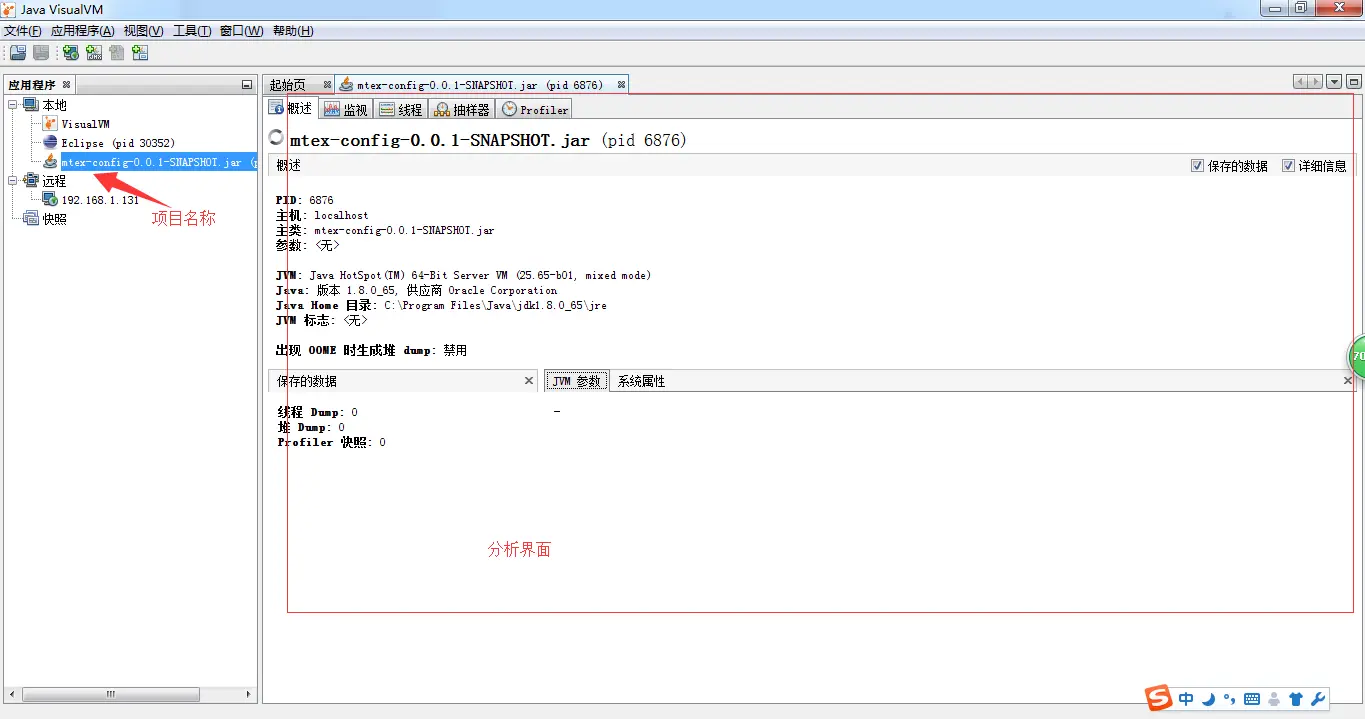1365x719 pixels.
Task: Click the Add JMX Connection toolbar icon
Action: tap(94, 53)
